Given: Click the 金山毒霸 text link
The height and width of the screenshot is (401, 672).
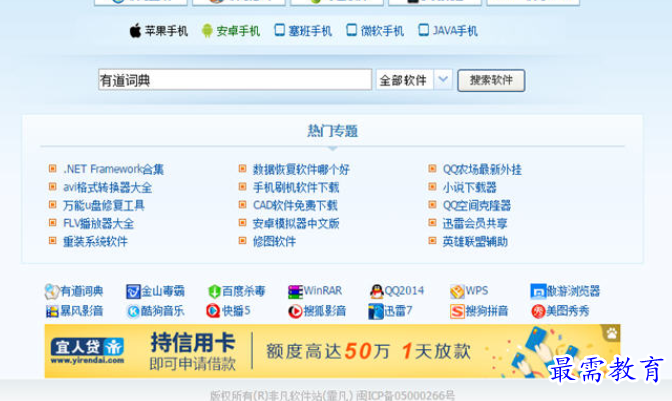Looking at the screenshot, I should (162, 291).
